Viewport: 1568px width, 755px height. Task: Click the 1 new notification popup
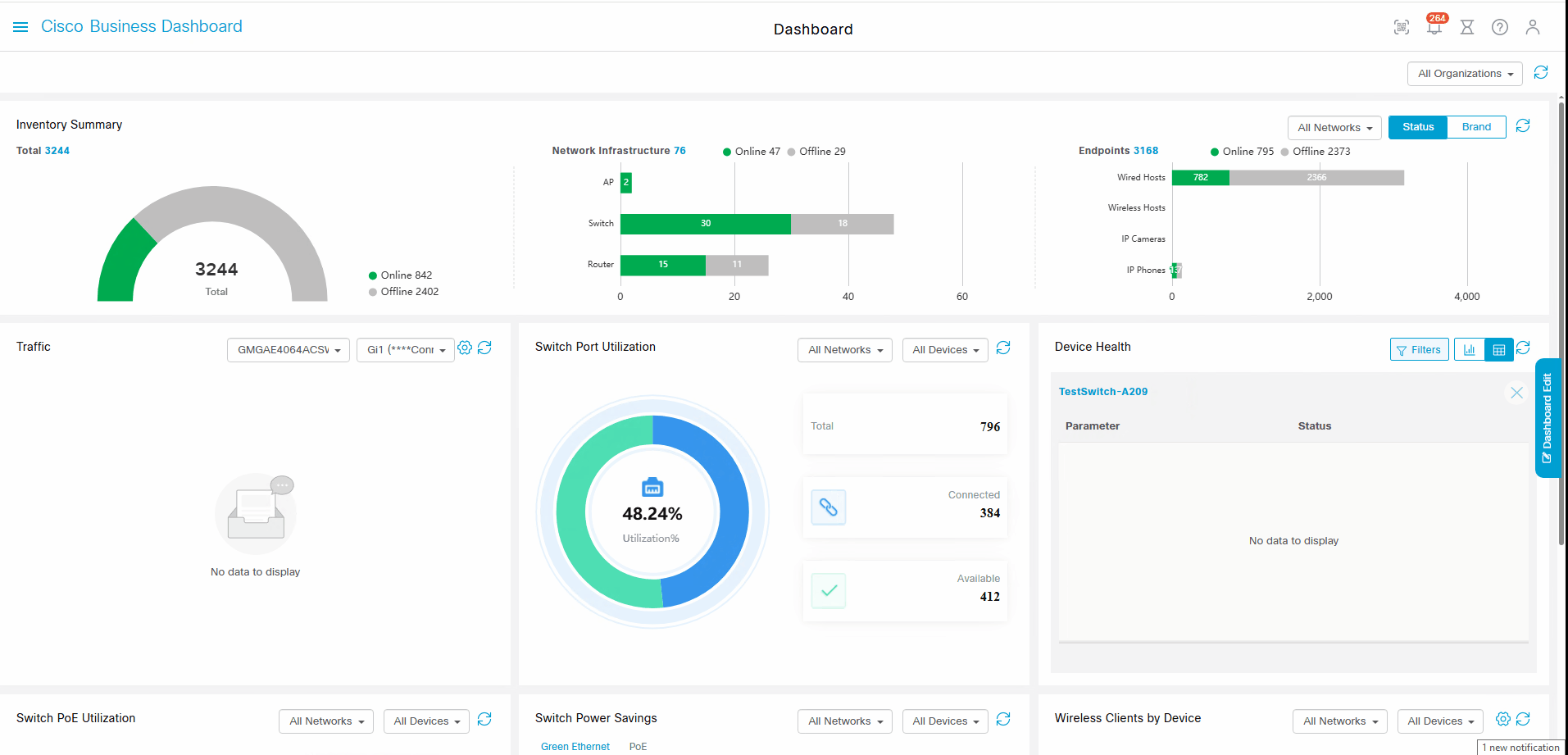[1520, 747]
